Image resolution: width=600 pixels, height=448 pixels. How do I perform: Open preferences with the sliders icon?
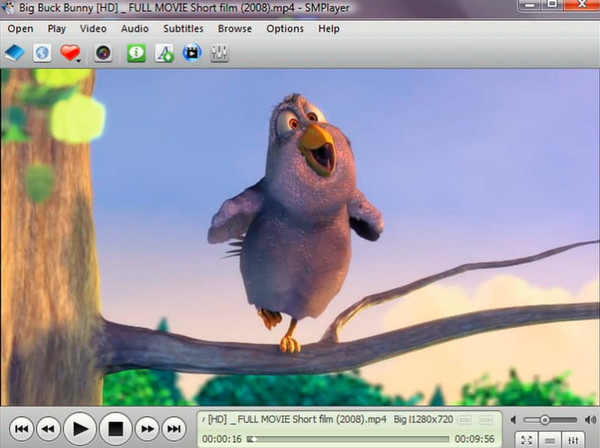219,53
